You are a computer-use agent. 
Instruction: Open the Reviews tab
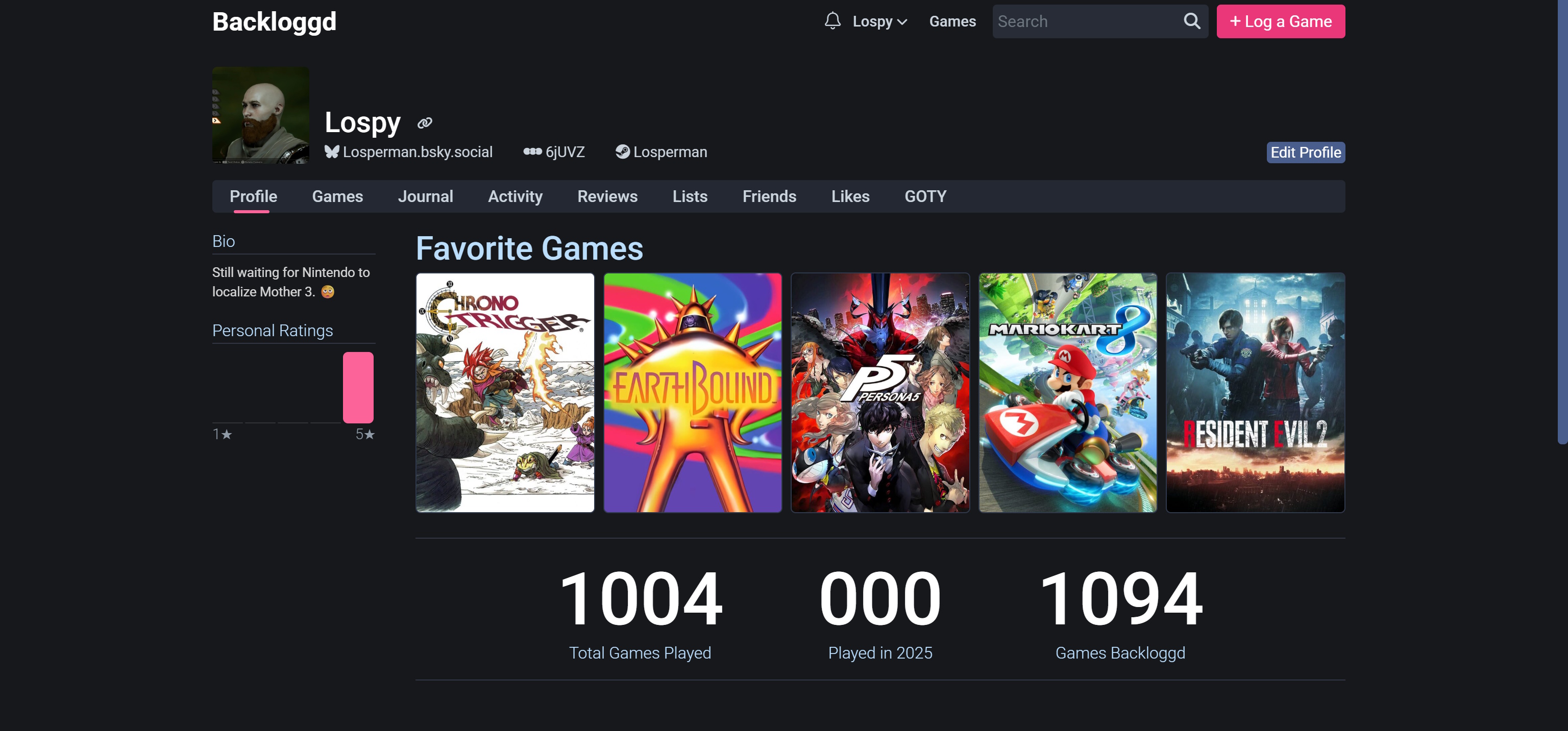tap(607, 196)
